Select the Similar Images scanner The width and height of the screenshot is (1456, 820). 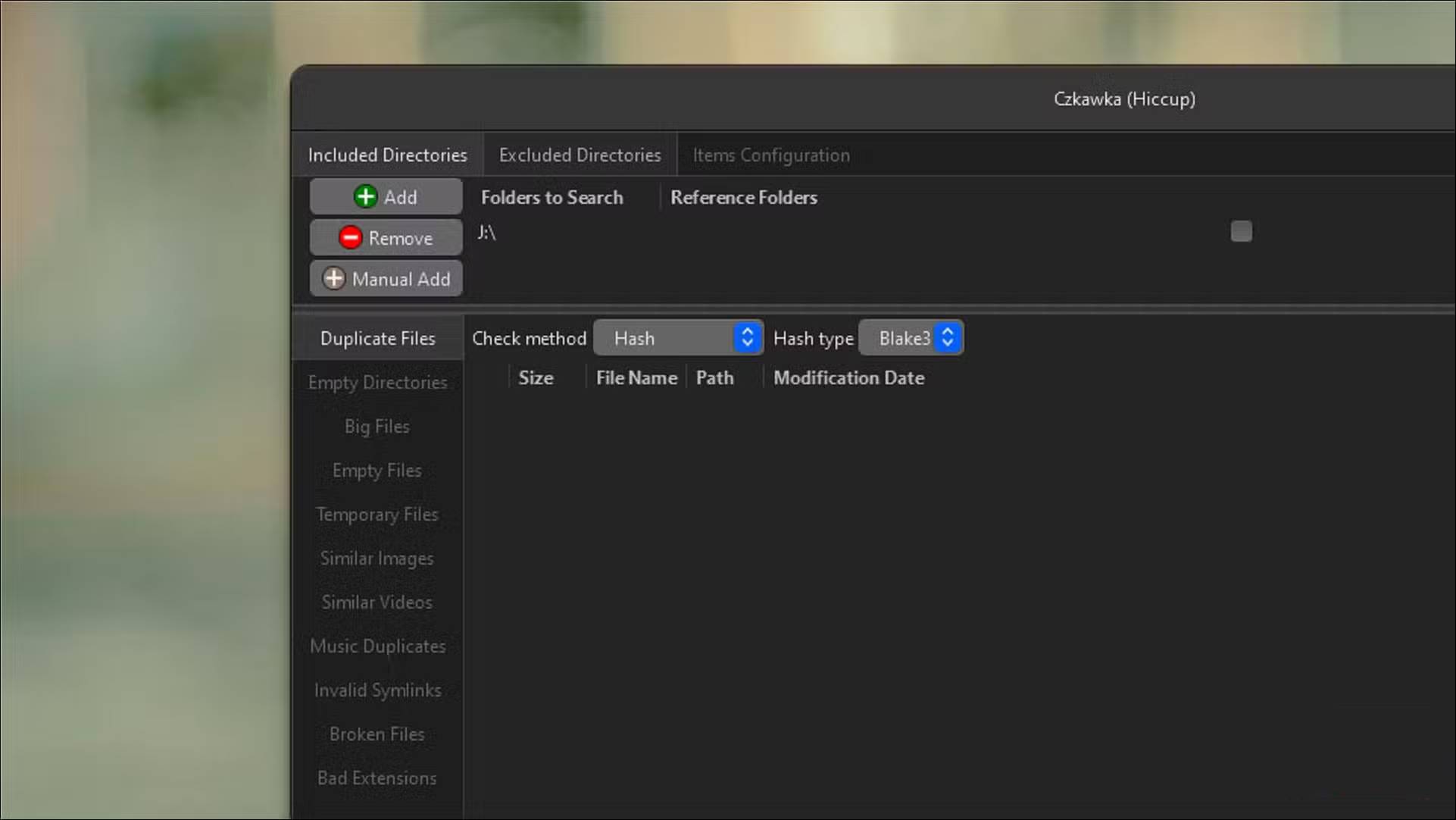tap(376, 558)
